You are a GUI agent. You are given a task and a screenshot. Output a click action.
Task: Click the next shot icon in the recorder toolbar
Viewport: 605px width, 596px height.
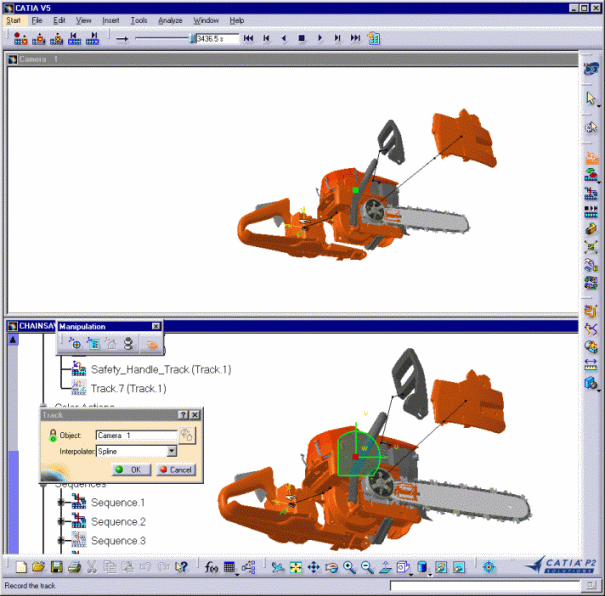click(93, 38)
